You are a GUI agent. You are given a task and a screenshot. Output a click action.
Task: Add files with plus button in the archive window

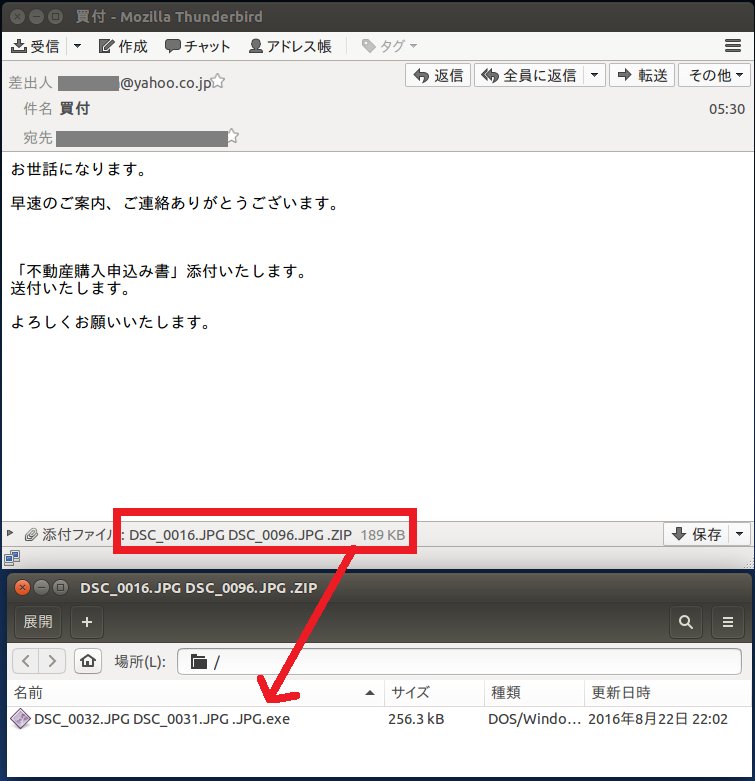point(87,622)
